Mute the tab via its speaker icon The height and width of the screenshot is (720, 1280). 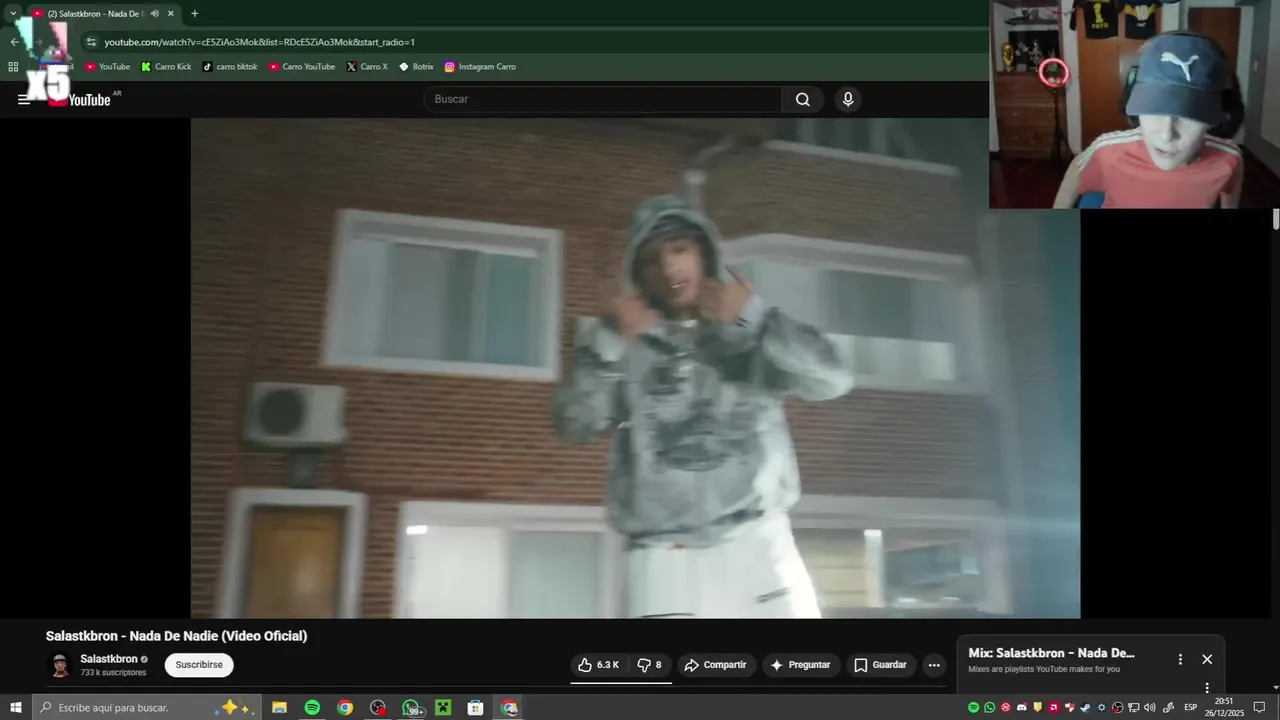[154, 14]
